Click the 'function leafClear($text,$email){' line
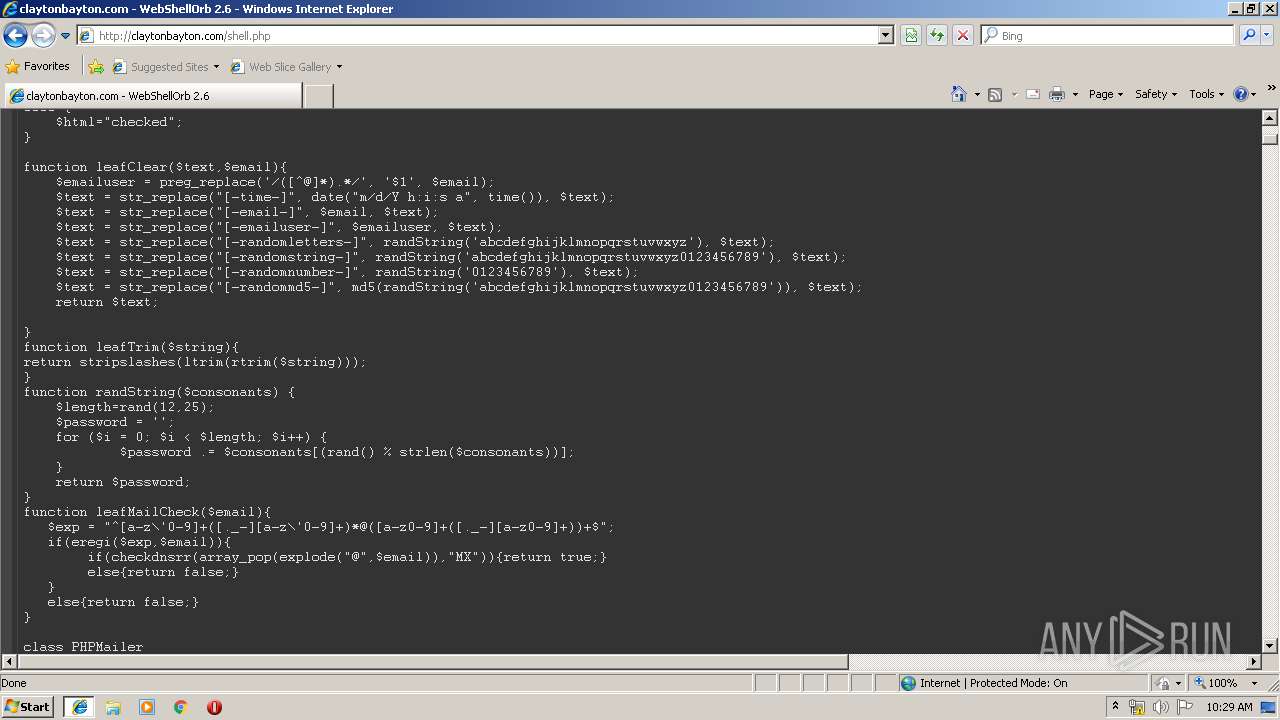The height and width of the screenshot is (720, 1280). [x=155, y=167]
